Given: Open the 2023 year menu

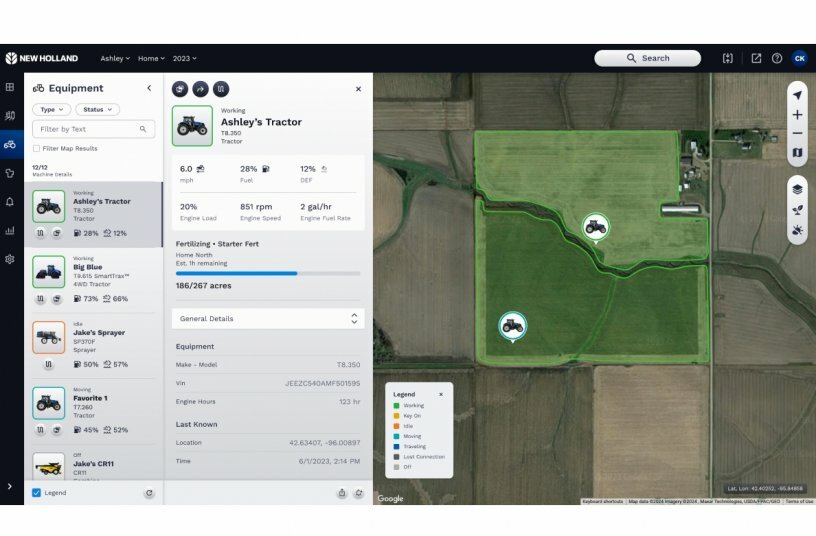Looking at the screenshot, I should 184,58.
